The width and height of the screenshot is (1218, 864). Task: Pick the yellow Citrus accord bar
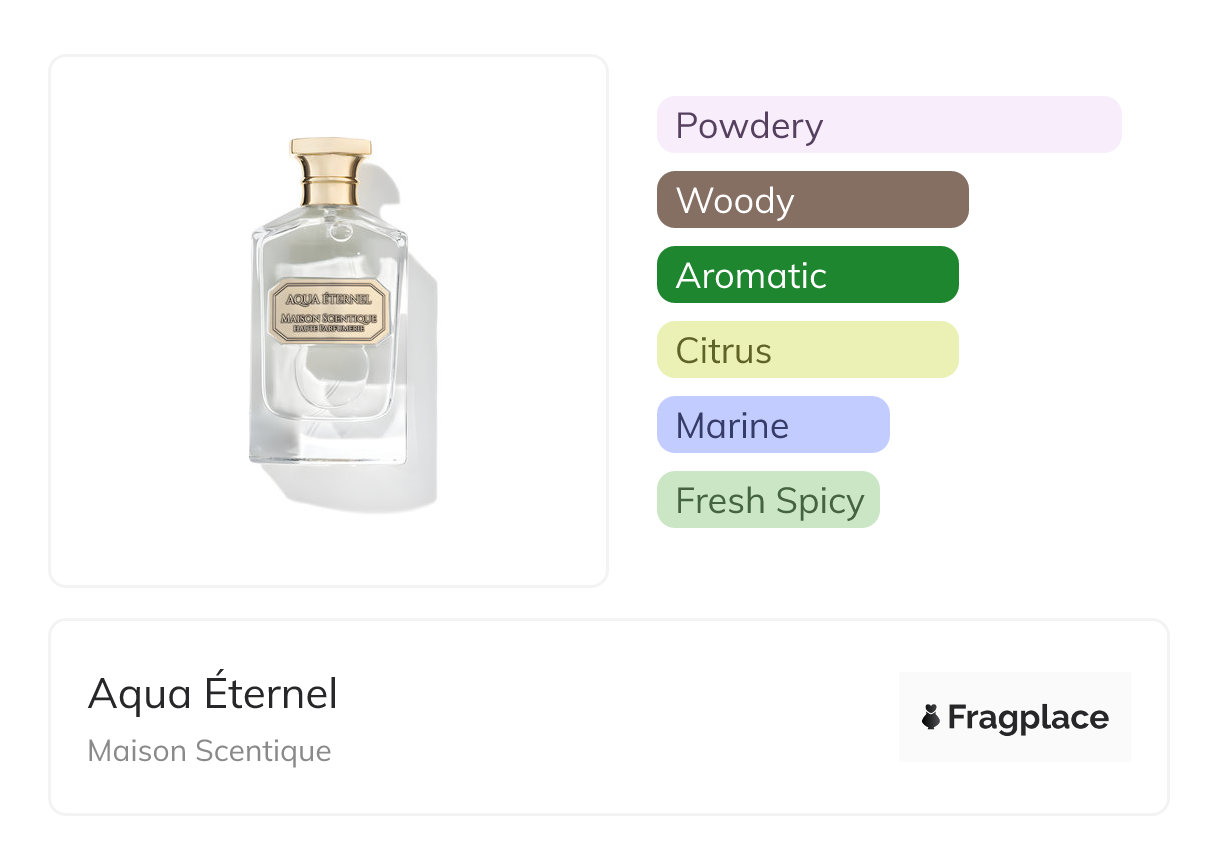tap(807, 350)
